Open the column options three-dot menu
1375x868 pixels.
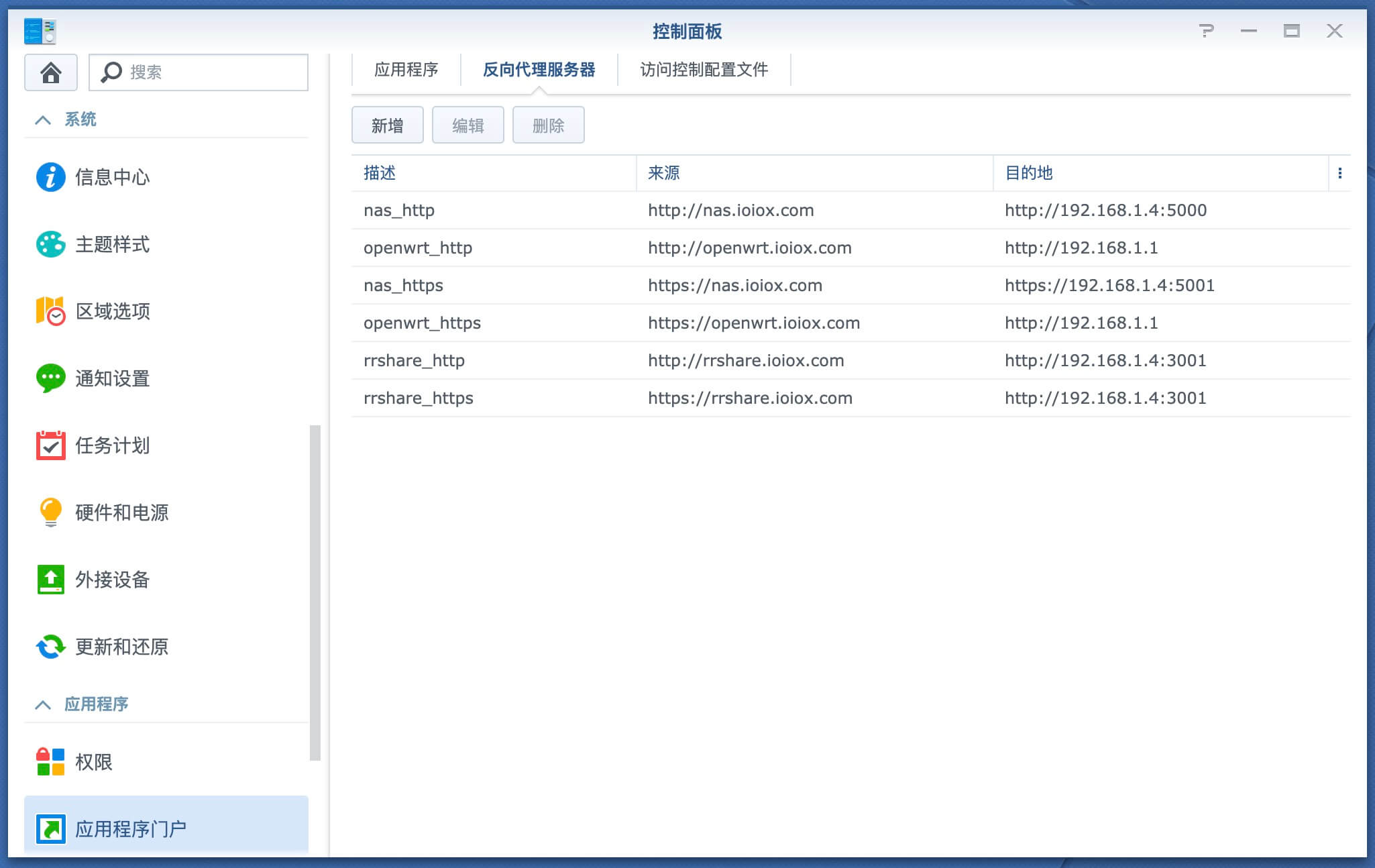coord(1339,173)
